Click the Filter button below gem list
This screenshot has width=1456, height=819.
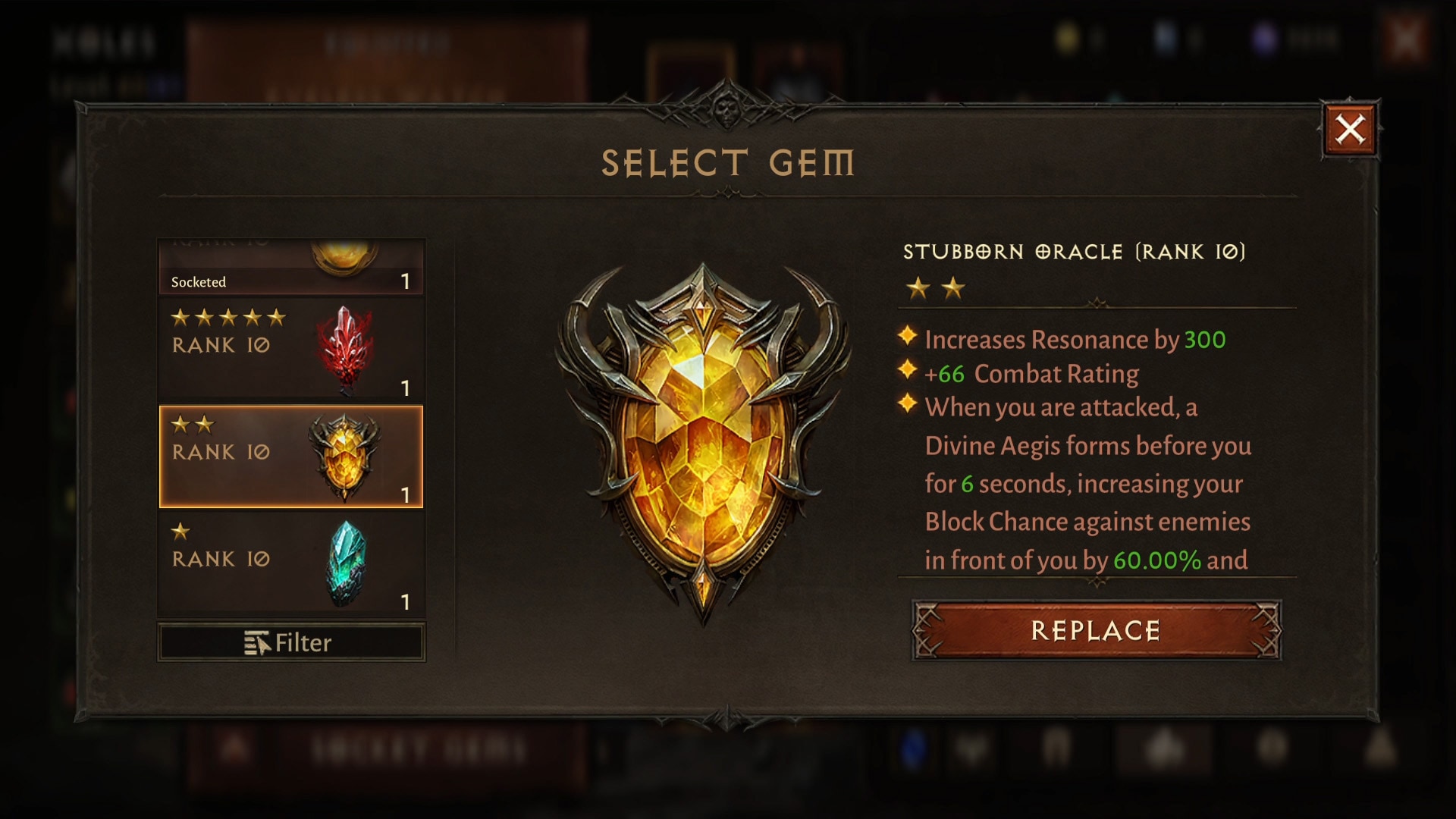point(291,642)
